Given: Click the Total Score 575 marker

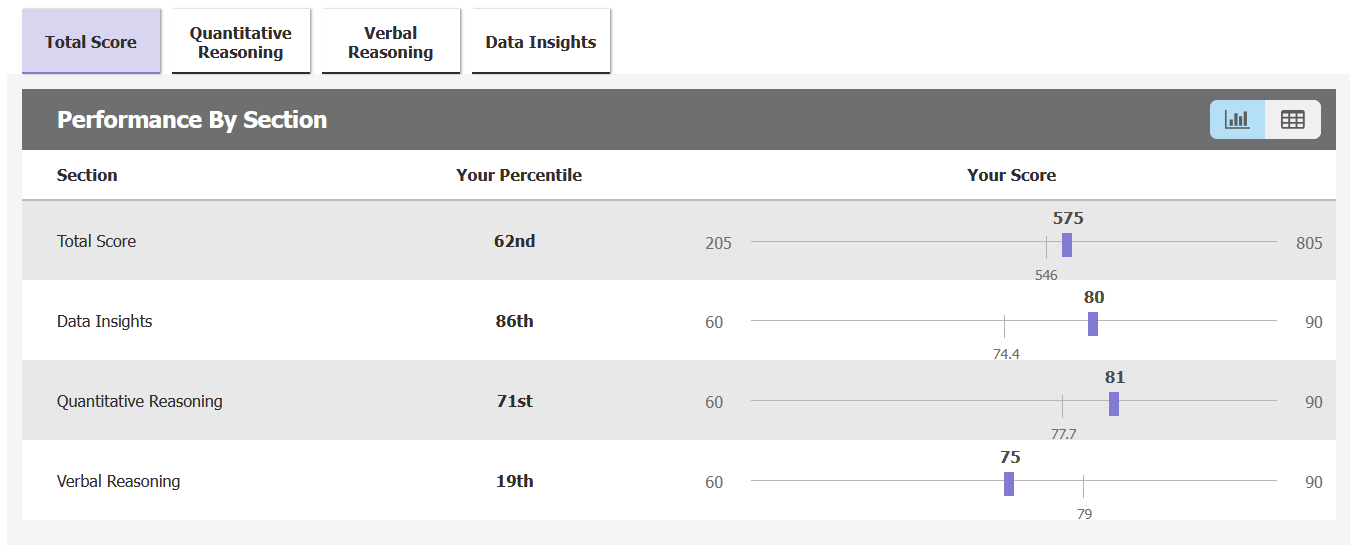Looking at the screenshot, I should pyautogui.click(x=1067, y=244).
